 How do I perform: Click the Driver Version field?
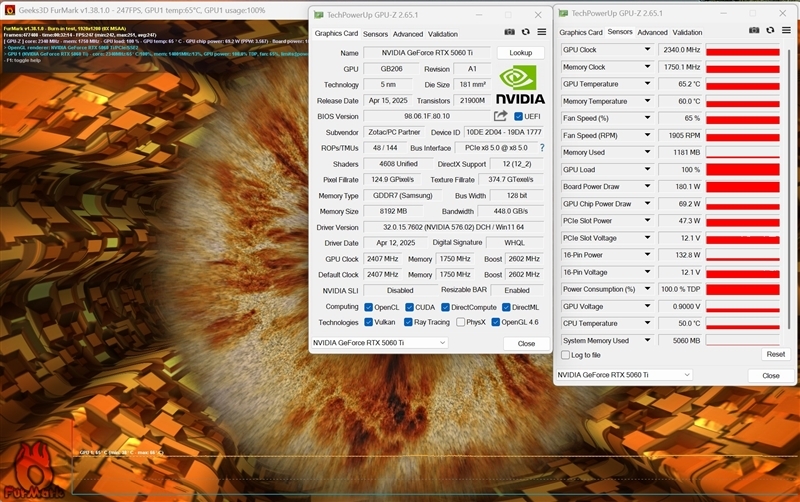(x=454, y=227)
